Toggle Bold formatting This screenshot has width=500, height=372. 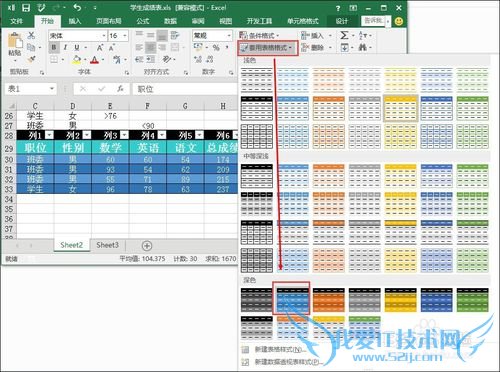click(54, 48)
